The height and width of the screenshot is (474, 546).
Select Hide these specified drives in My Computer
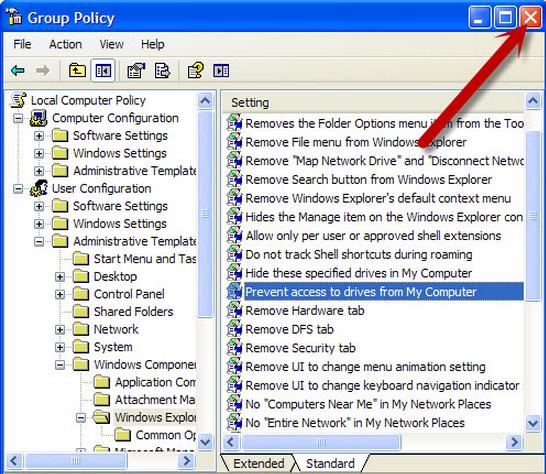(358, 273)
